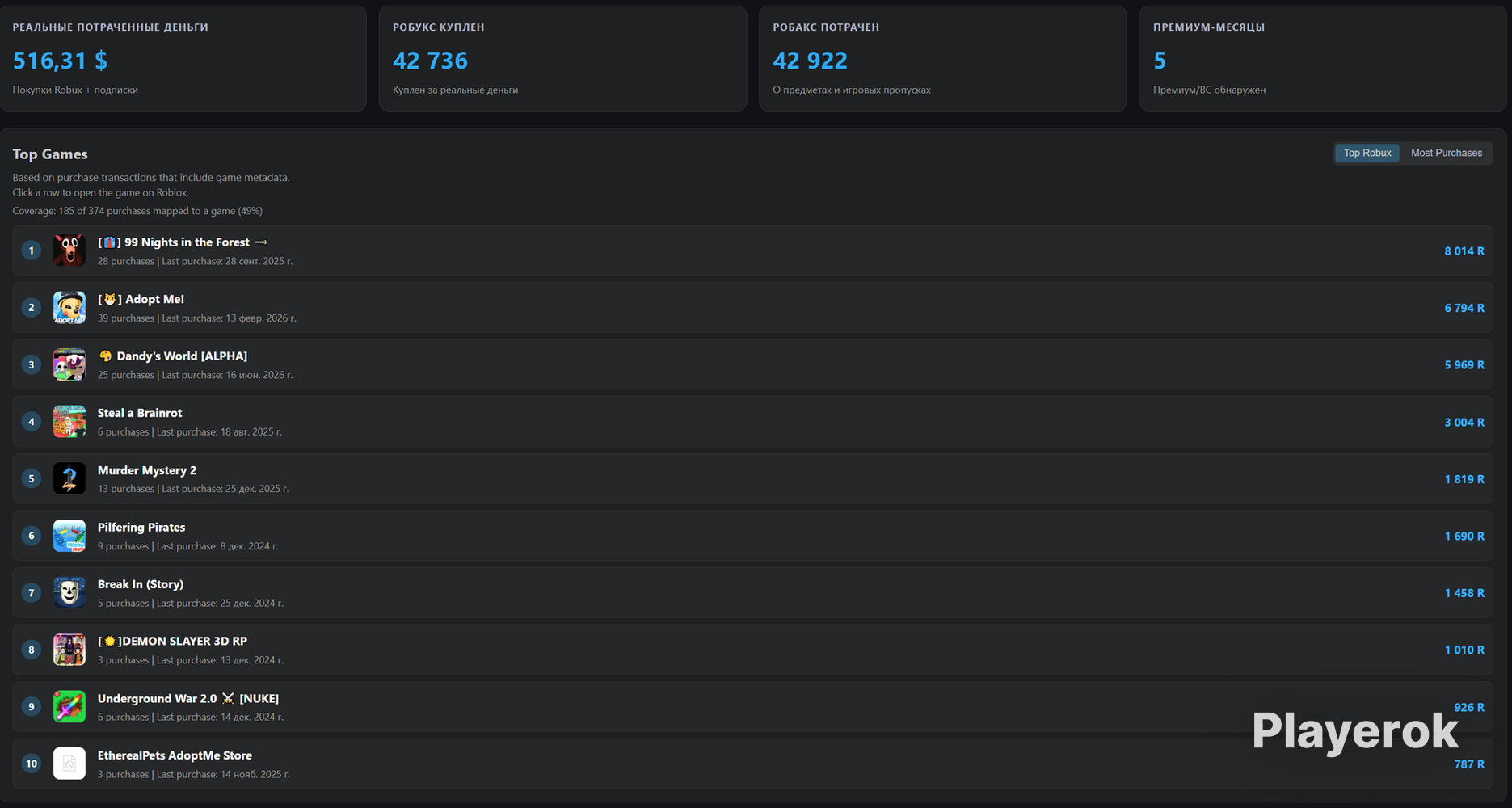Open the Underground War 2.0 sword icon
Image resolution: width=1512 pixels, height=808 pixels.
(69, 706)
